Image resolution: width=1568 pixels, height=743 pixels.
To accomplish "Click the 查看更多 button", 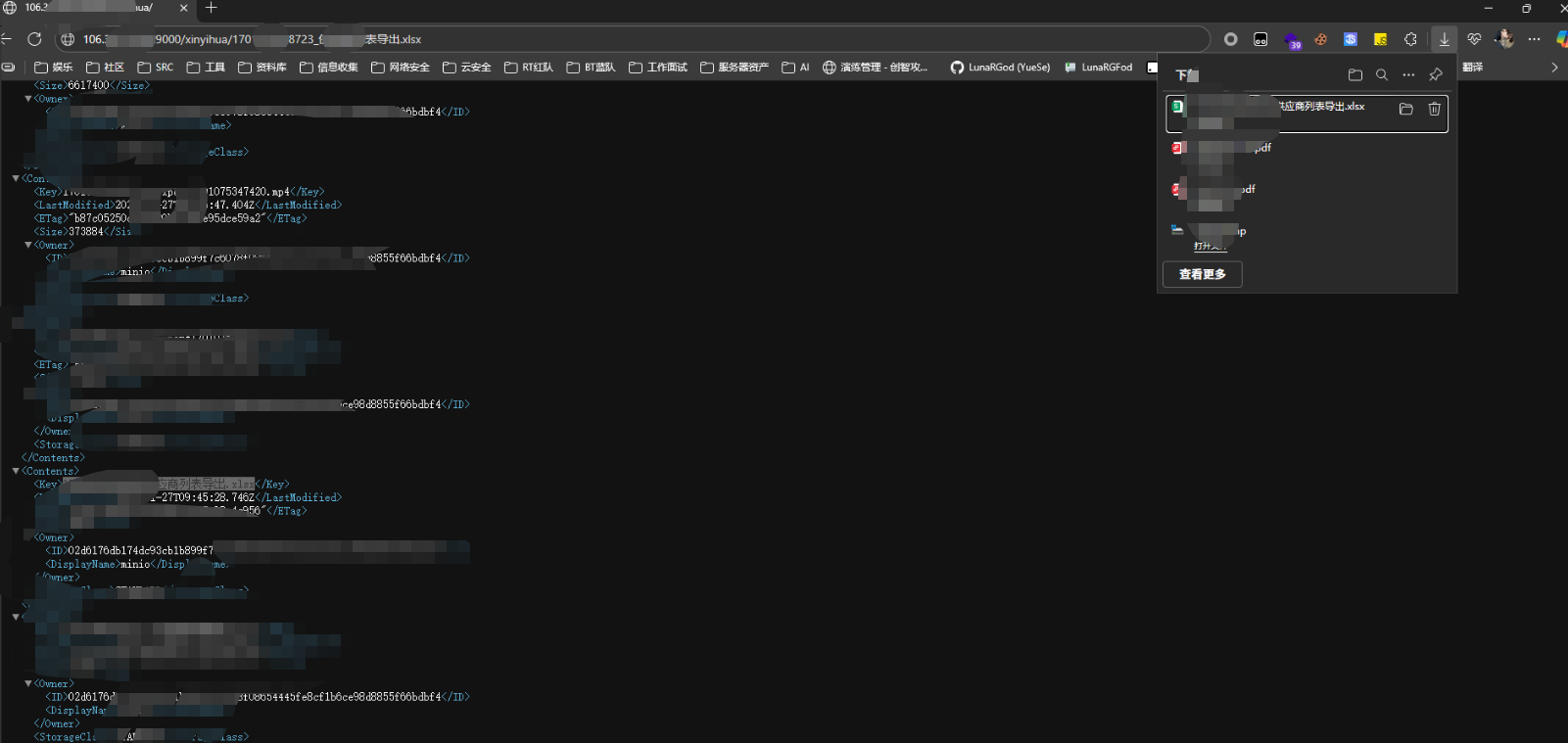I will 1203,274.
